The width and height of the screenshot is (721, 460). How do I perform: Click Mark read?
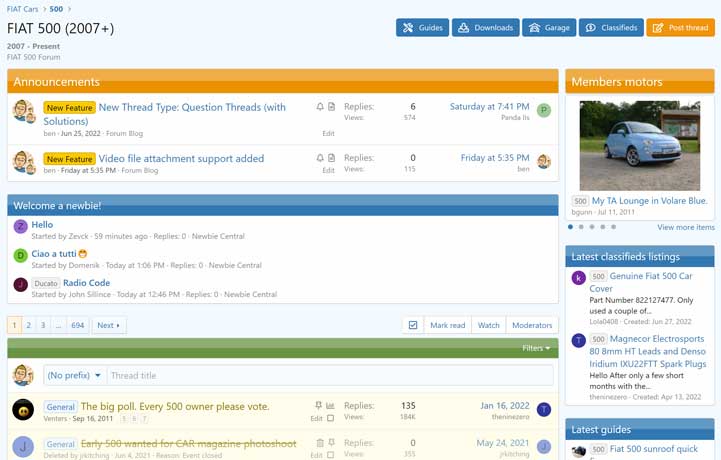(x=447, y=325)
